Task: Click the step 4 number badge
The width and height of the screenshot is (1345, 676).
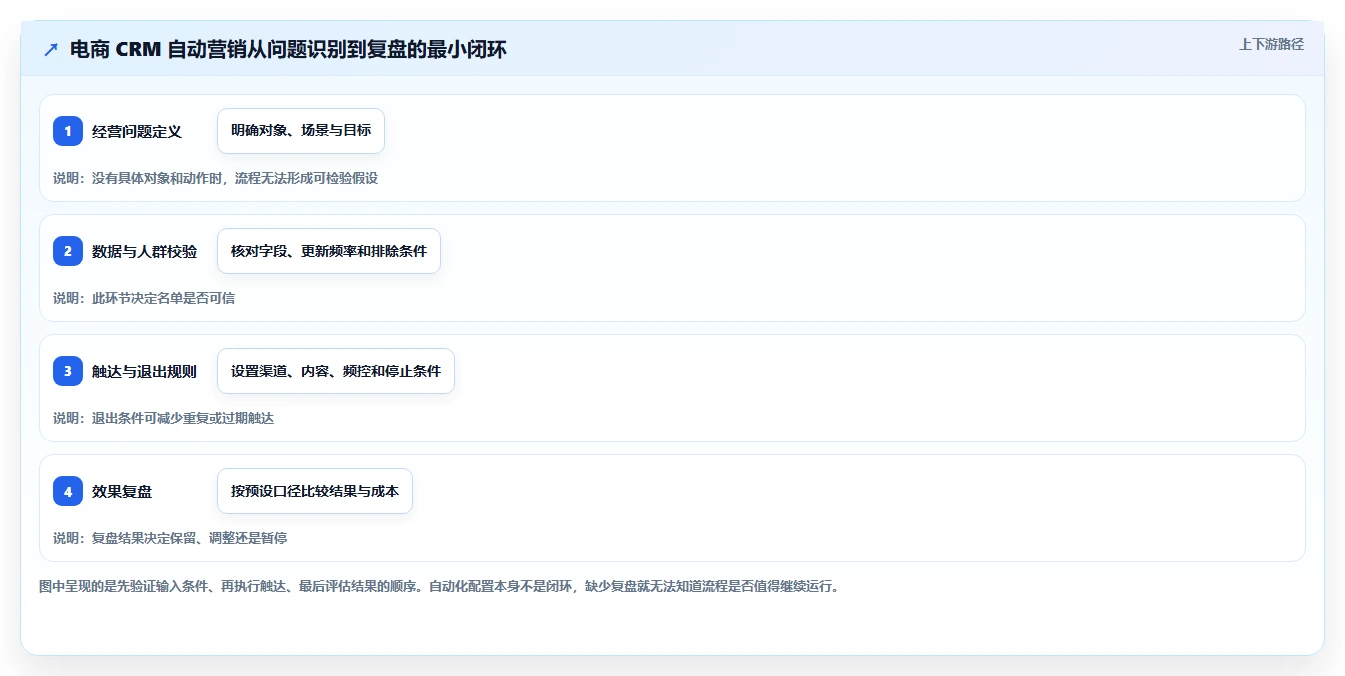Action: point(68,491)
